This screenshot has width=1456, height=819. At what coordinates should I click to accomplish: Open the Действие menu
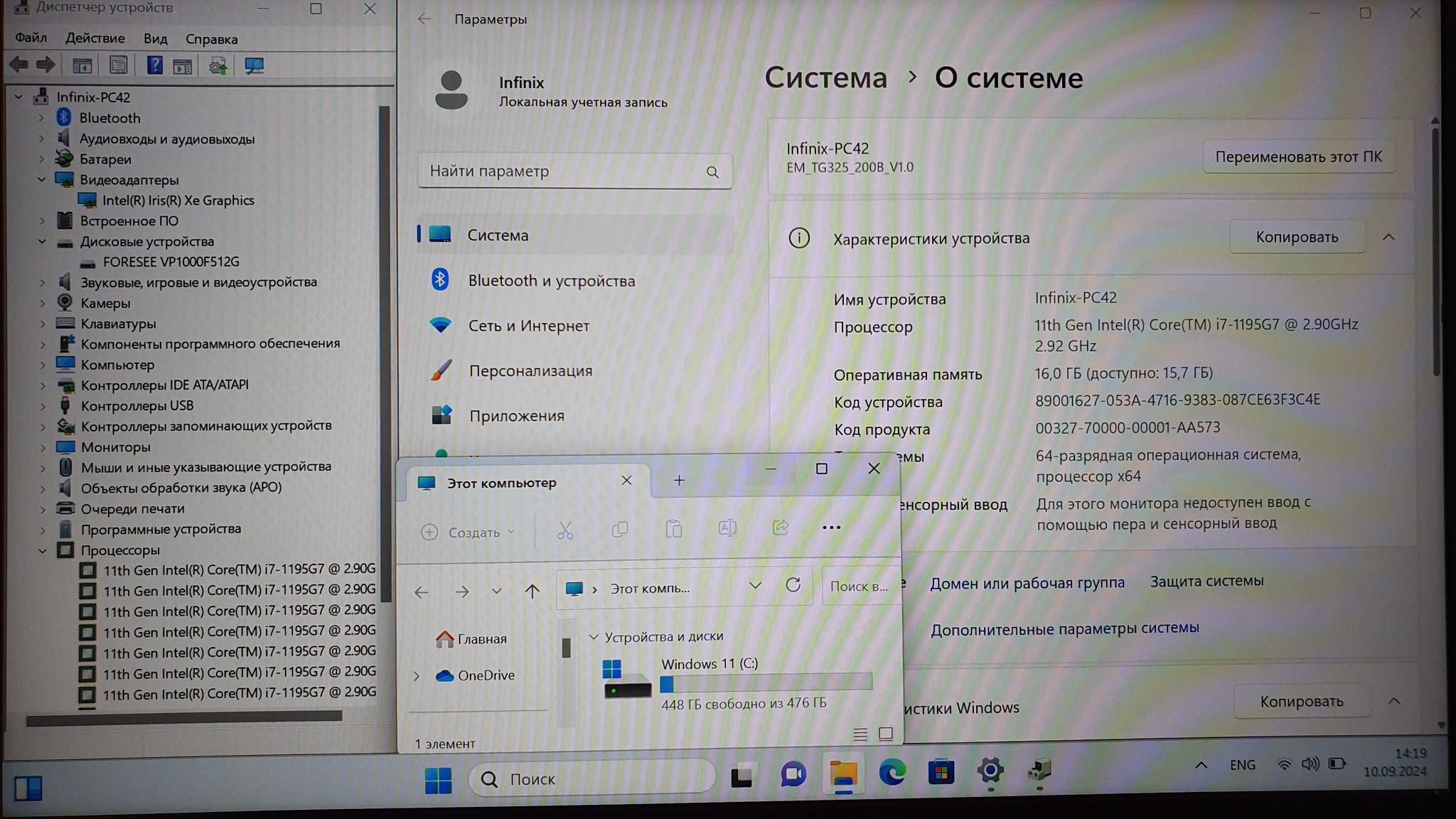[95, 38]
